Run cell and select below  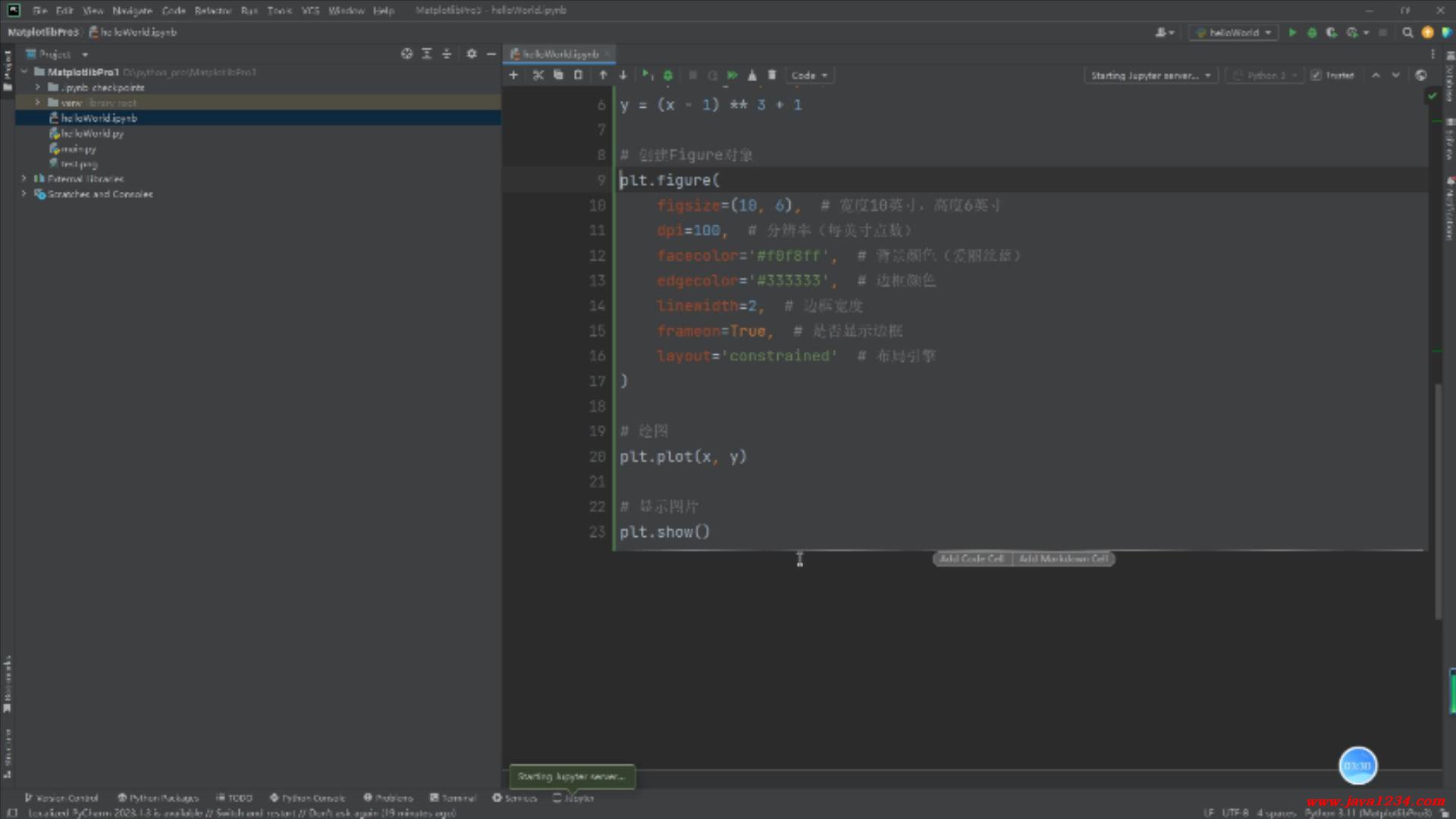[x=646, y=75]
